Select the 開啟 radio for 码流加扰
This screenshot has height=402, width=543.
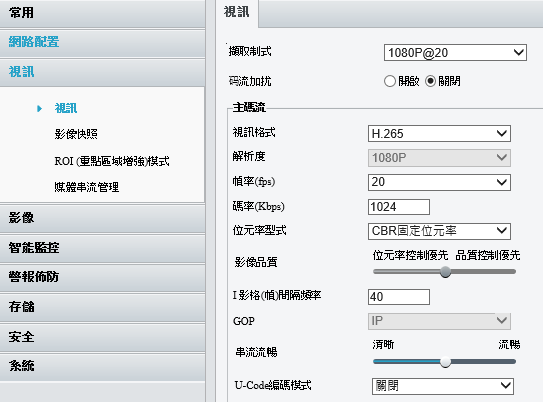click(390, 81)
